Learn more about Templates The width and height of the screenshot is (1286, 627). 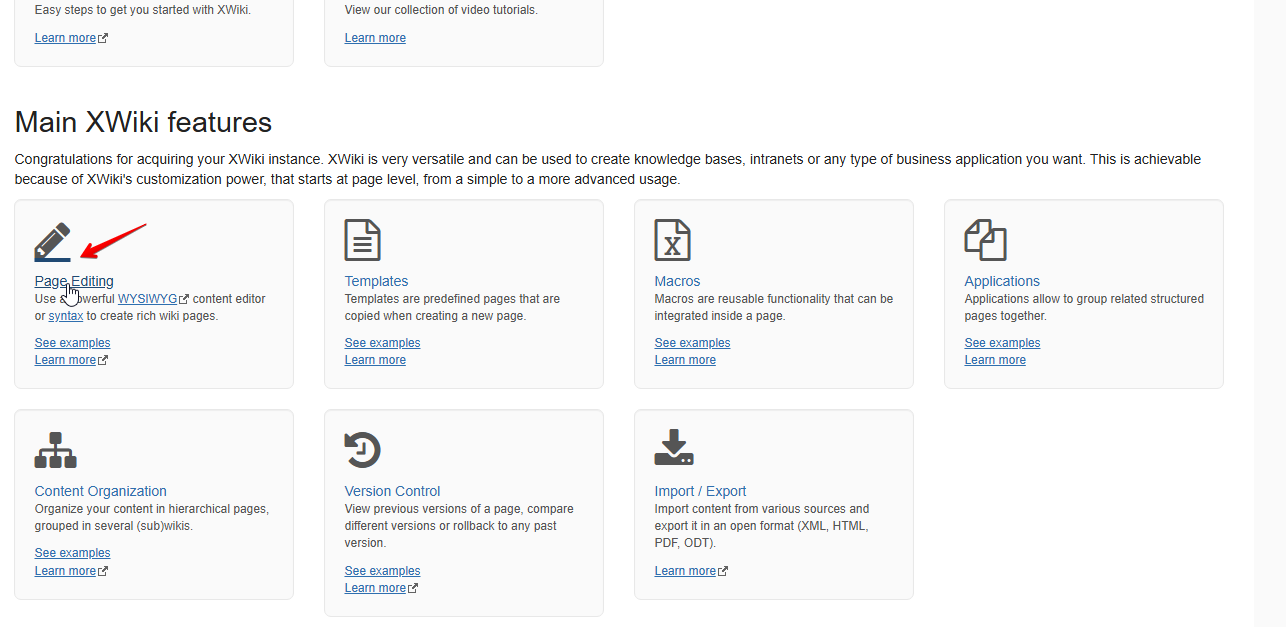coord(375,360)
